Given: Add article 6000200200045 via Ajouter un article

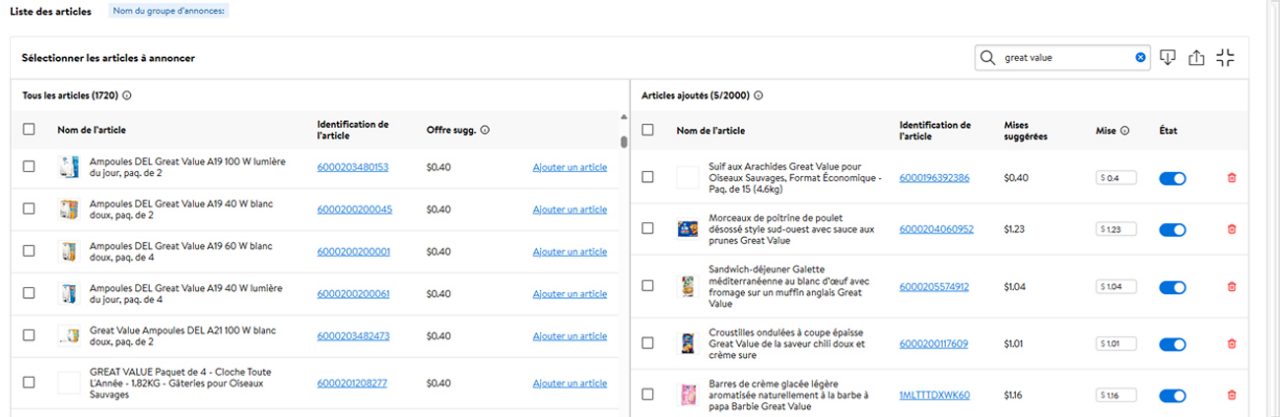Looking at the screenshot, I should 569,209.
